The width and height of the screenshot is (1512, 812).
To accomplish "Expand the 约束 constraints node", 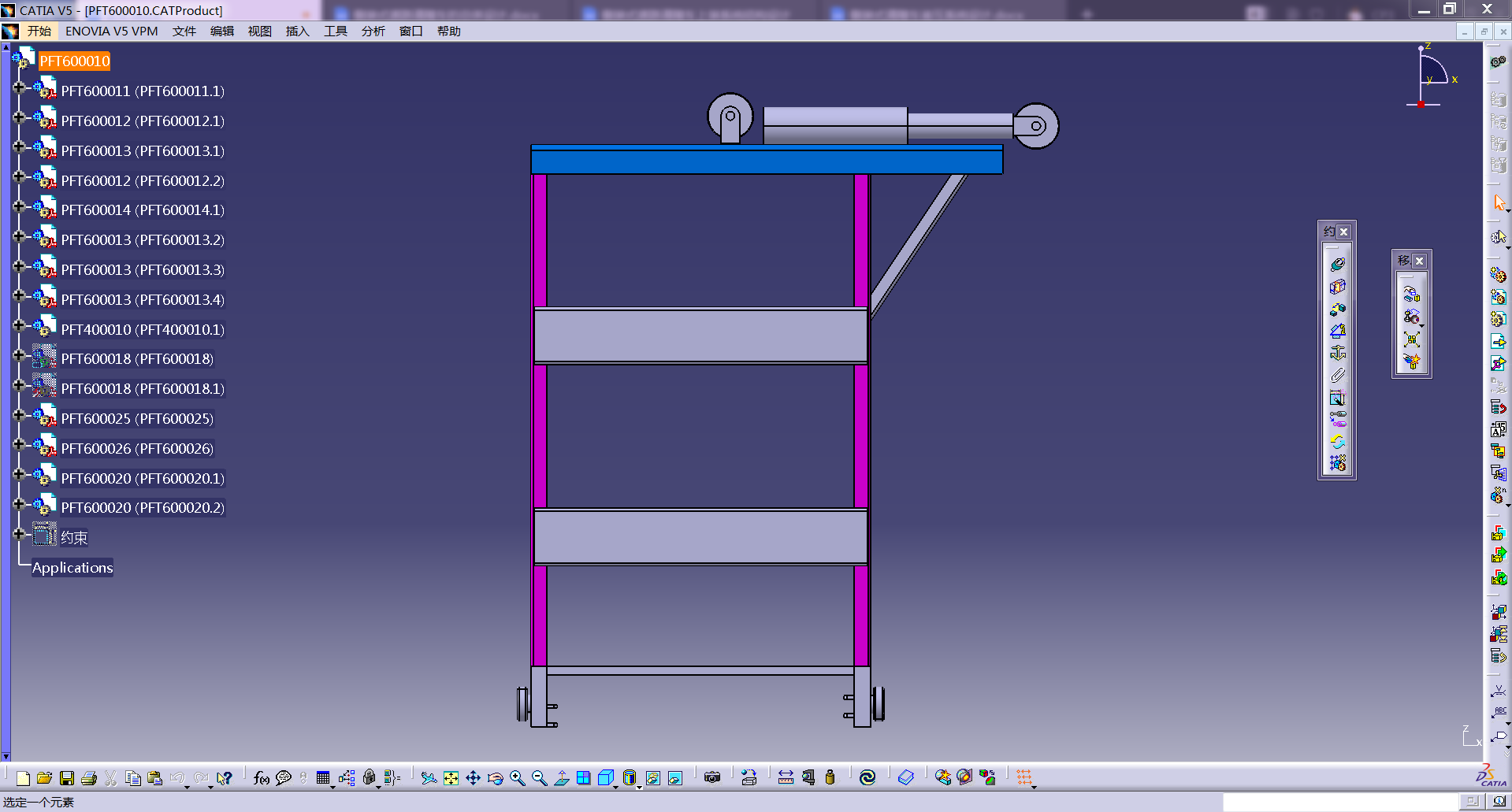I will click(19, 534).
